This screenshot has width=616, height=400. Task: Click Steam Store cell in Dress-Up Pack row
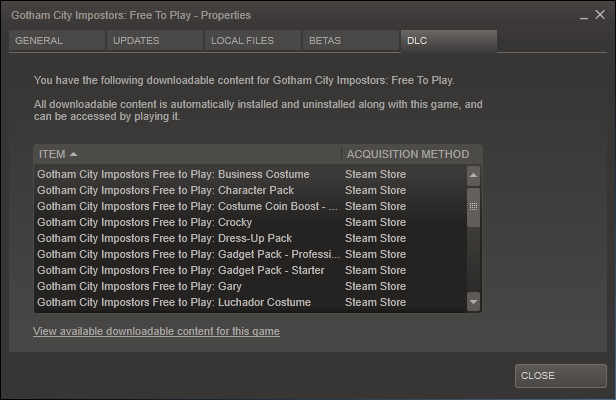point(376,238)
